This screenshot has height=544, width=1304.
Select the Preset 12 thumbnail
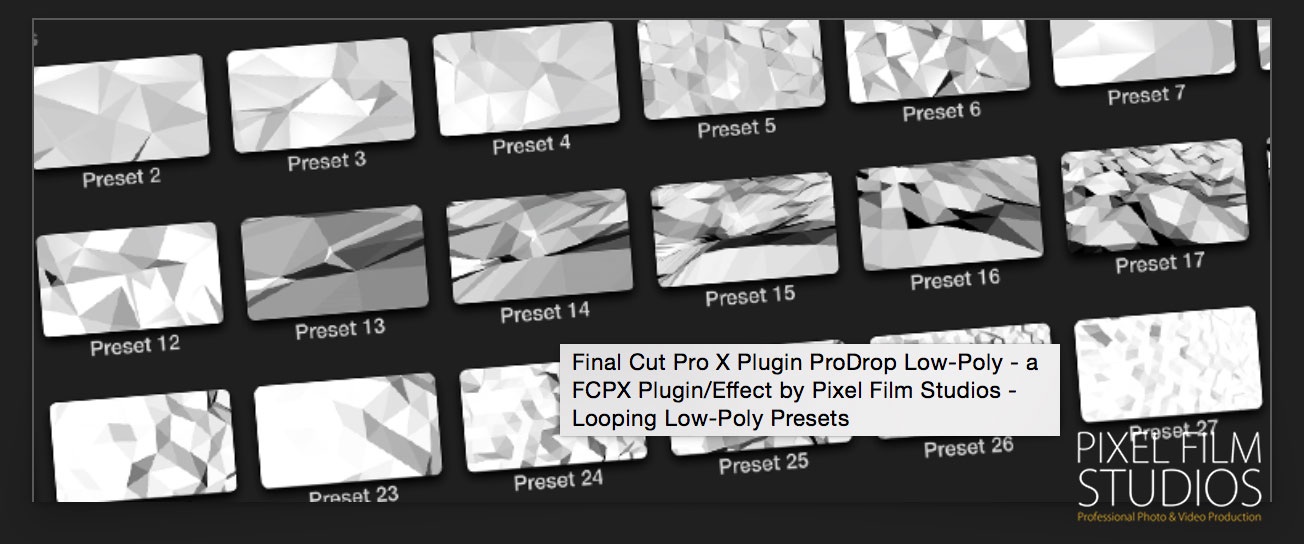click(128, 279)
